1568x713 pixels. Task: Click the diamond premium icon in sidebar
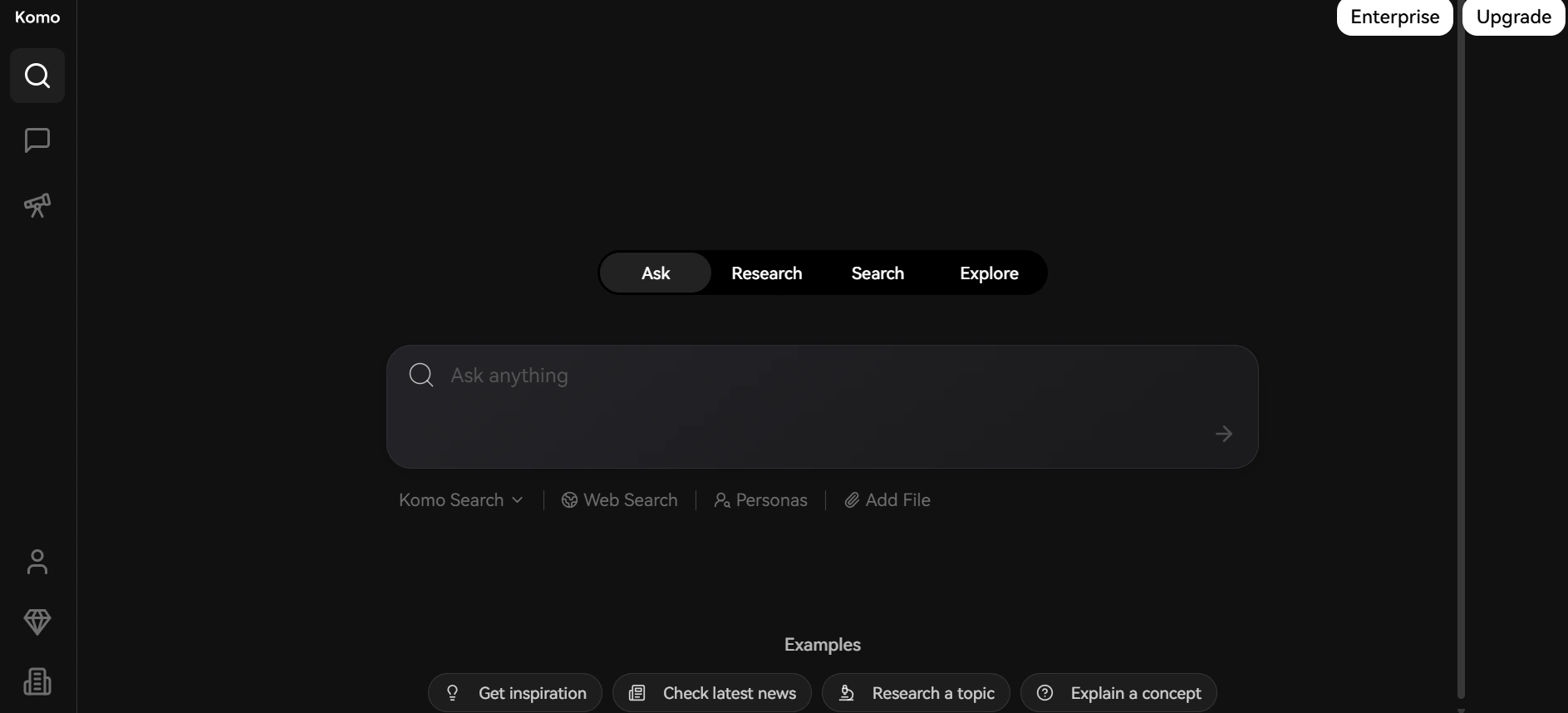point(37,622)
